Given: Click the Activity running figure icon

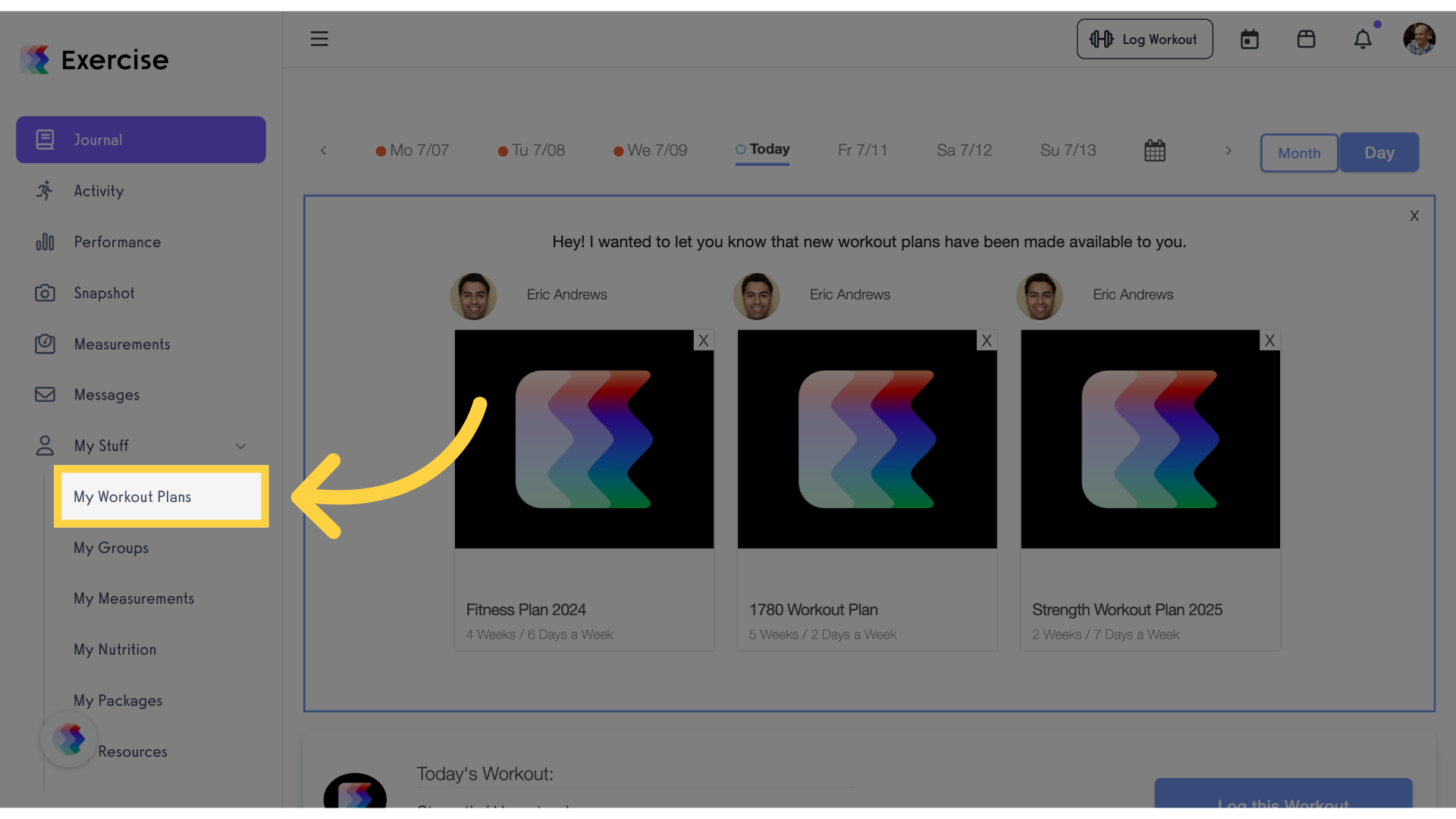Looking at the screenshot, I should click(45, 190).
